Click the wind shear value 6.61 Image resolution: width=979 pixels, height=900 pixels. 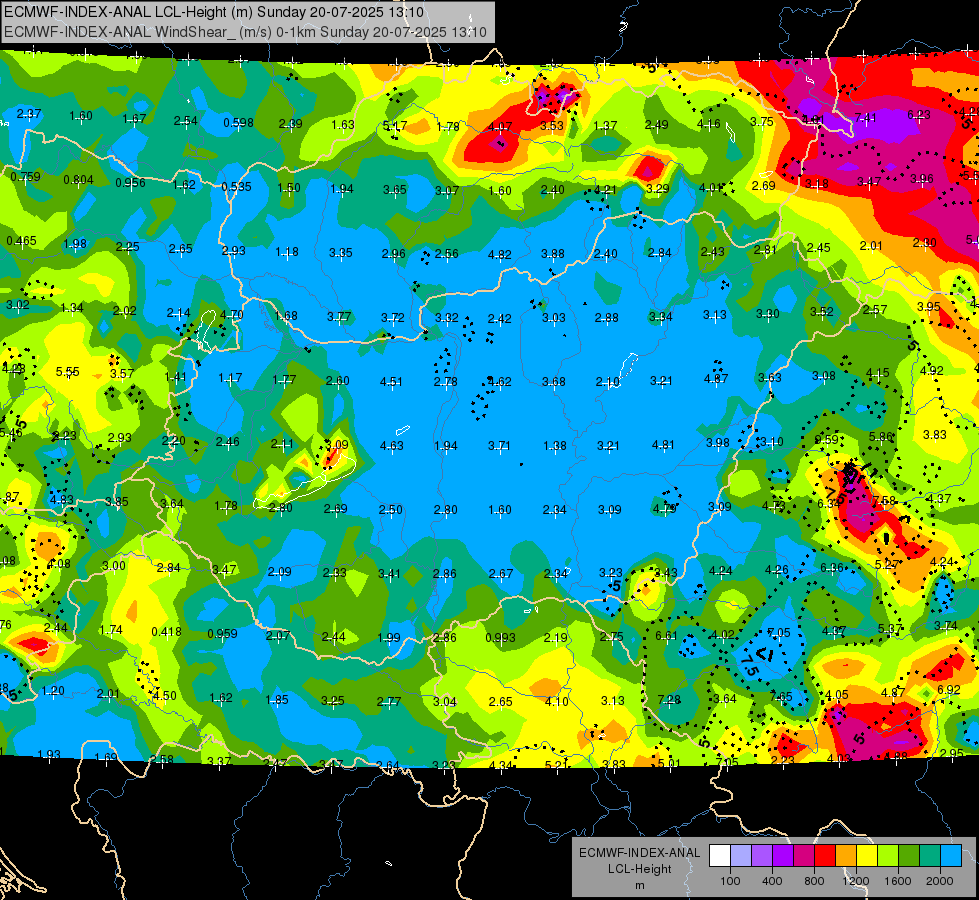[x=666, y=636]
